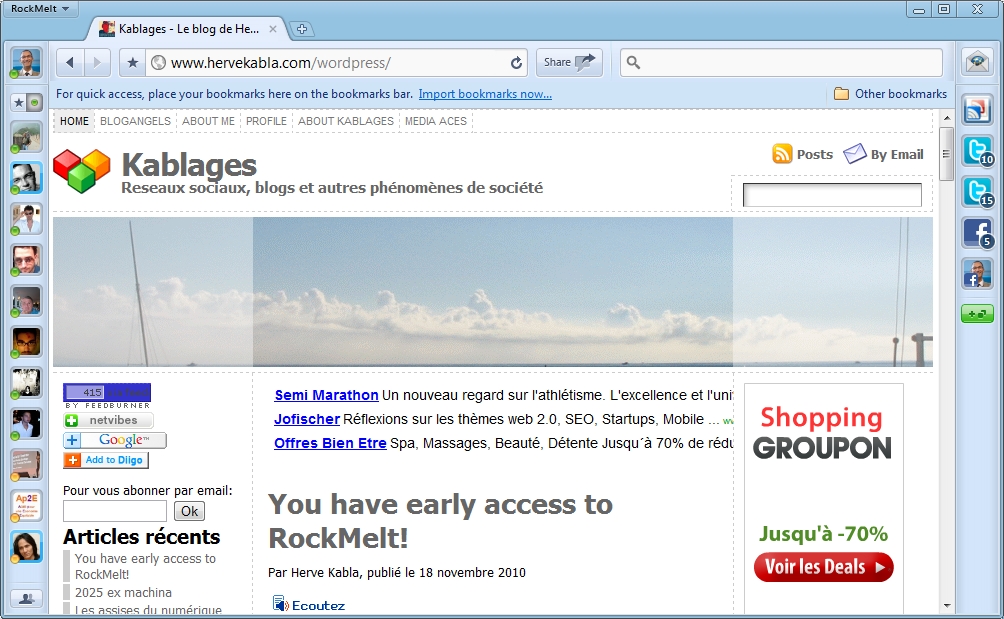Click the Import bookmarks now link
Screen dimensions: 1004x619
click(485, 94)
